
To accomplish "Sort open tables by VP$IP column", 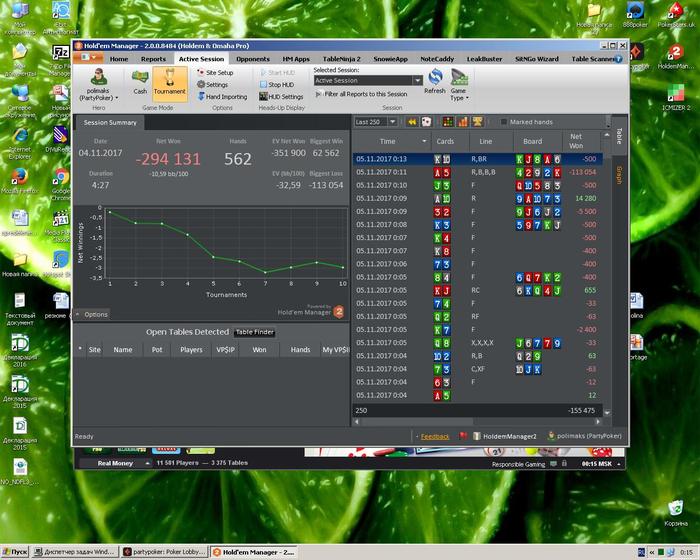I will pyautogui.click(x=225, y=350).
